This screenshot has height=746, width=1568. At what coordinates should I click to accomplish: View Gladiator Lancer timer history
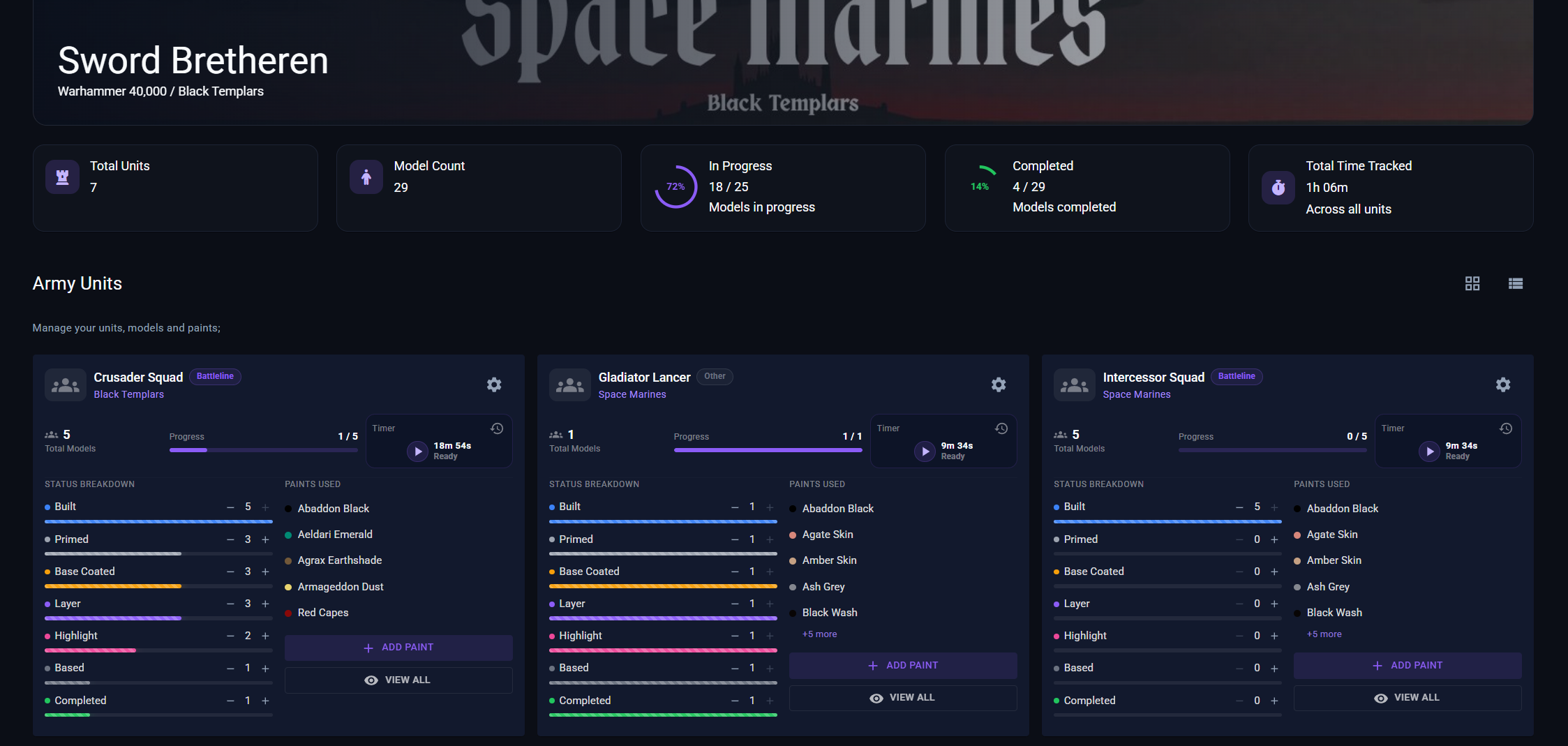click(1001, 428)
